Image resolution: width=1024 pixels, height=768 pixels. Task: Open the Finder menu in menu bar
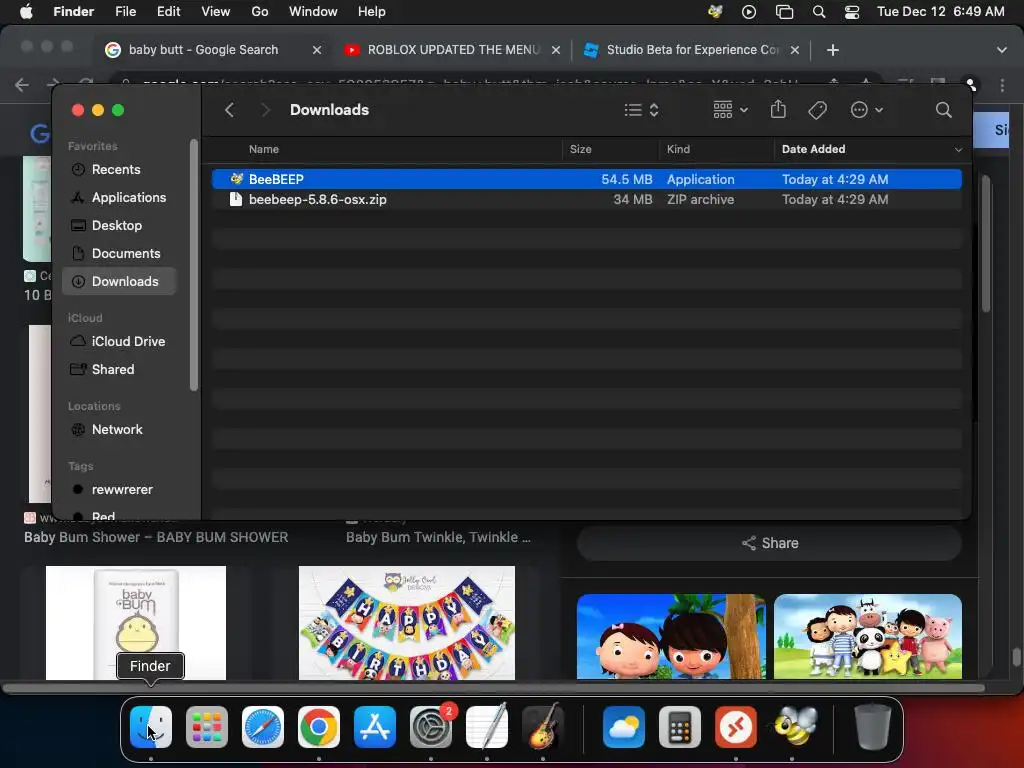73,12
